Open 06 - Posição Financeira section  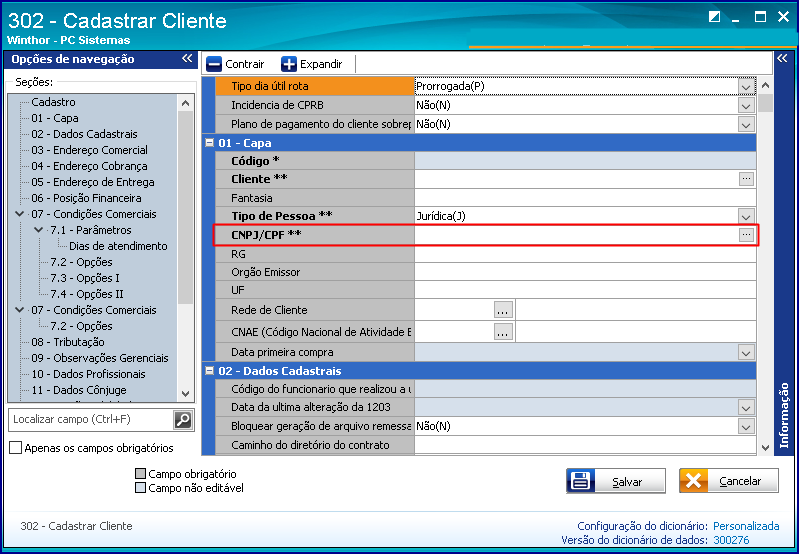87,198
